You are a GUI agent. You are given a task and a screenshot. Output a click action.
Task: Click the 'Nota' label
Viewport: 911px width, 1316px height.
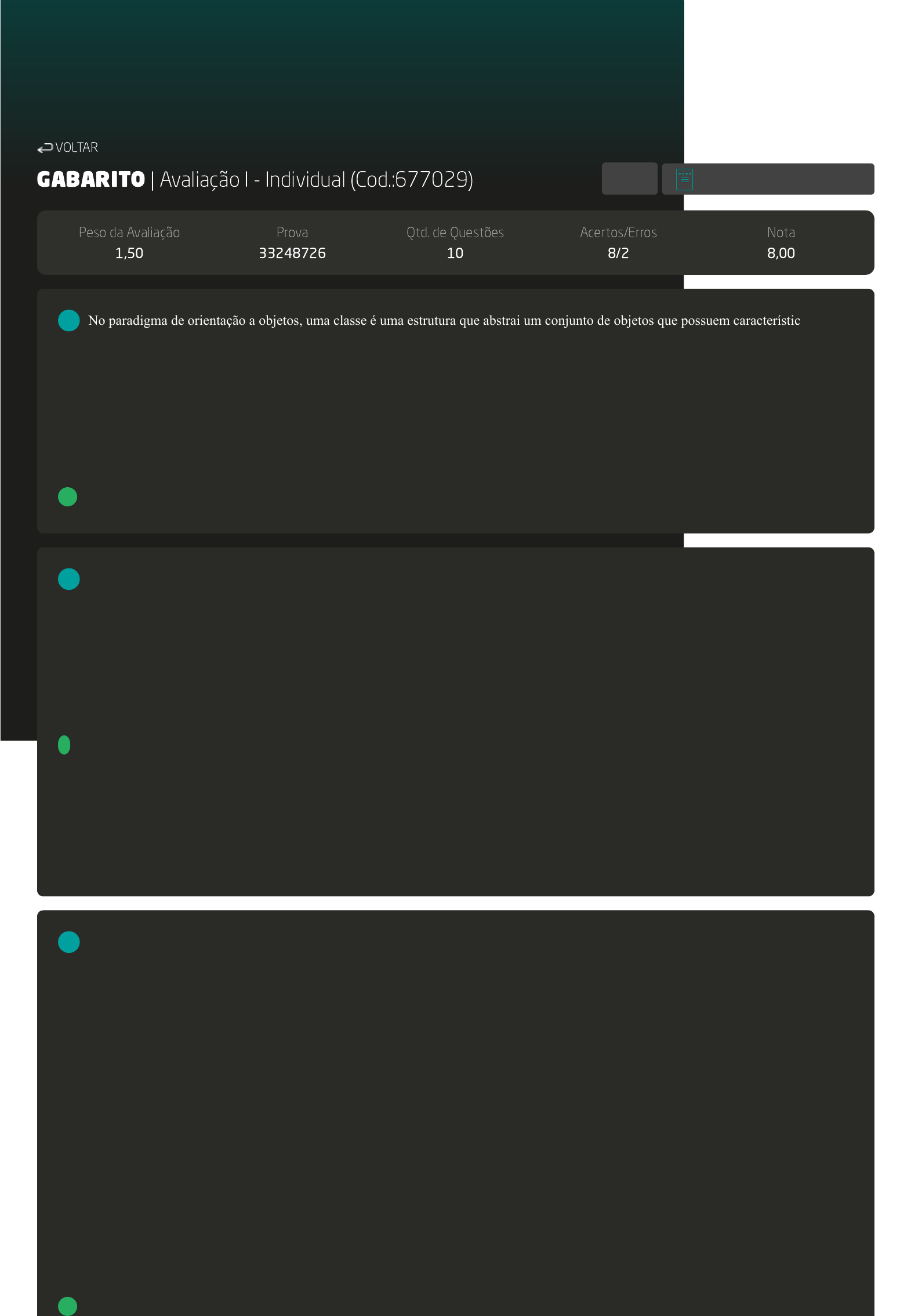click(x=781, y=233)
